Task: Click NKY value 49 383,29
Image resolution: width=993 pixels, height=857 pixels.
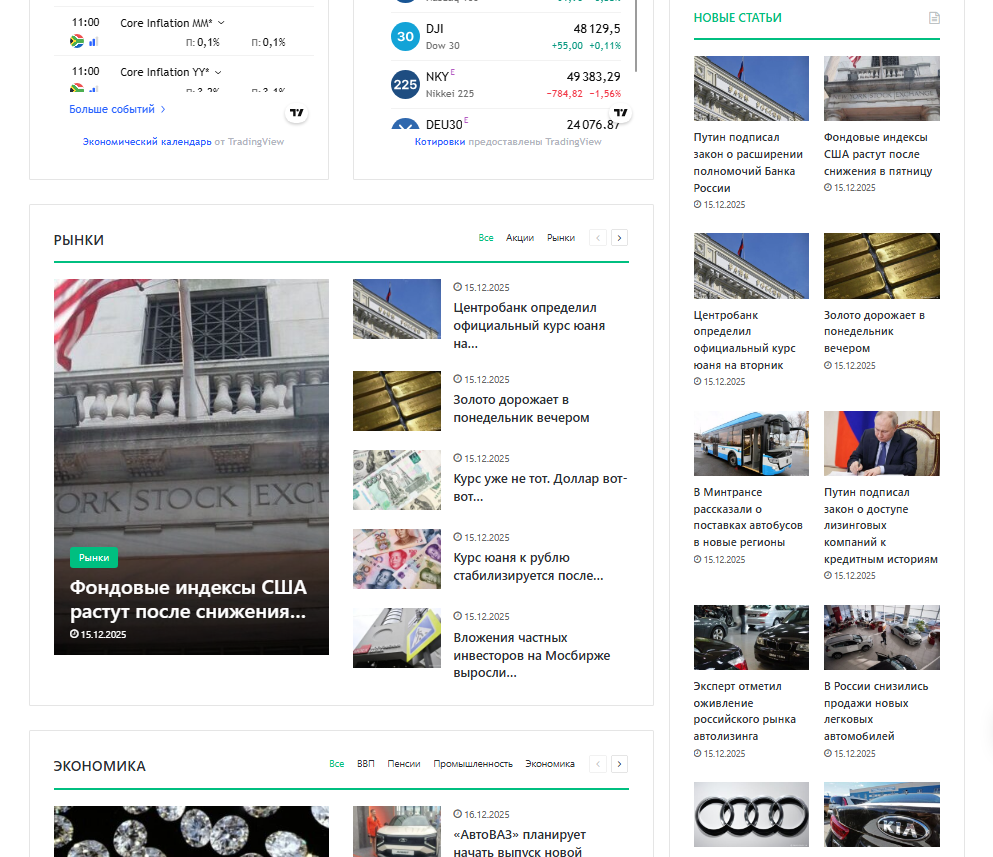Action: (x=593, y=77)
